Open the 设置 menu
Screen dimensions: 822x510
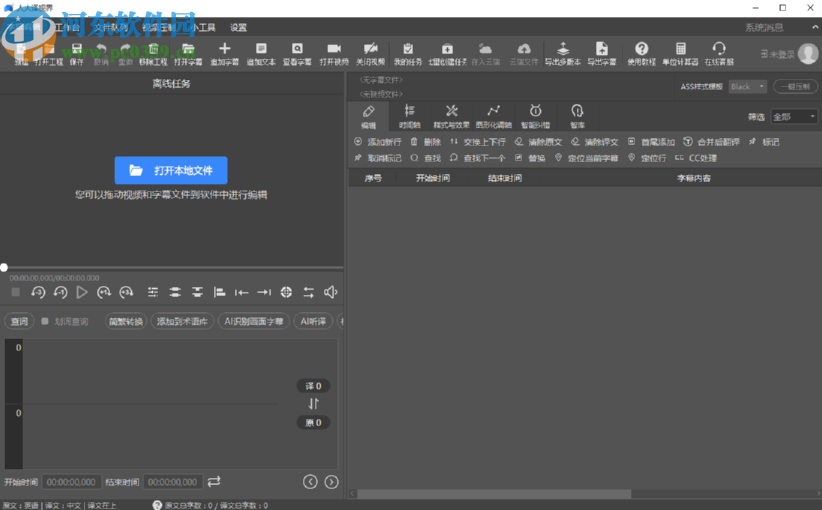(x=238, y=27)
